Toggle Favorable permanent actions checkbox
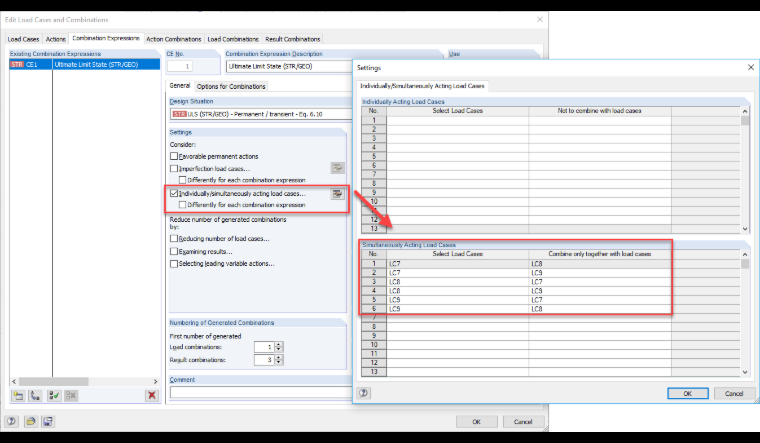 174,156
